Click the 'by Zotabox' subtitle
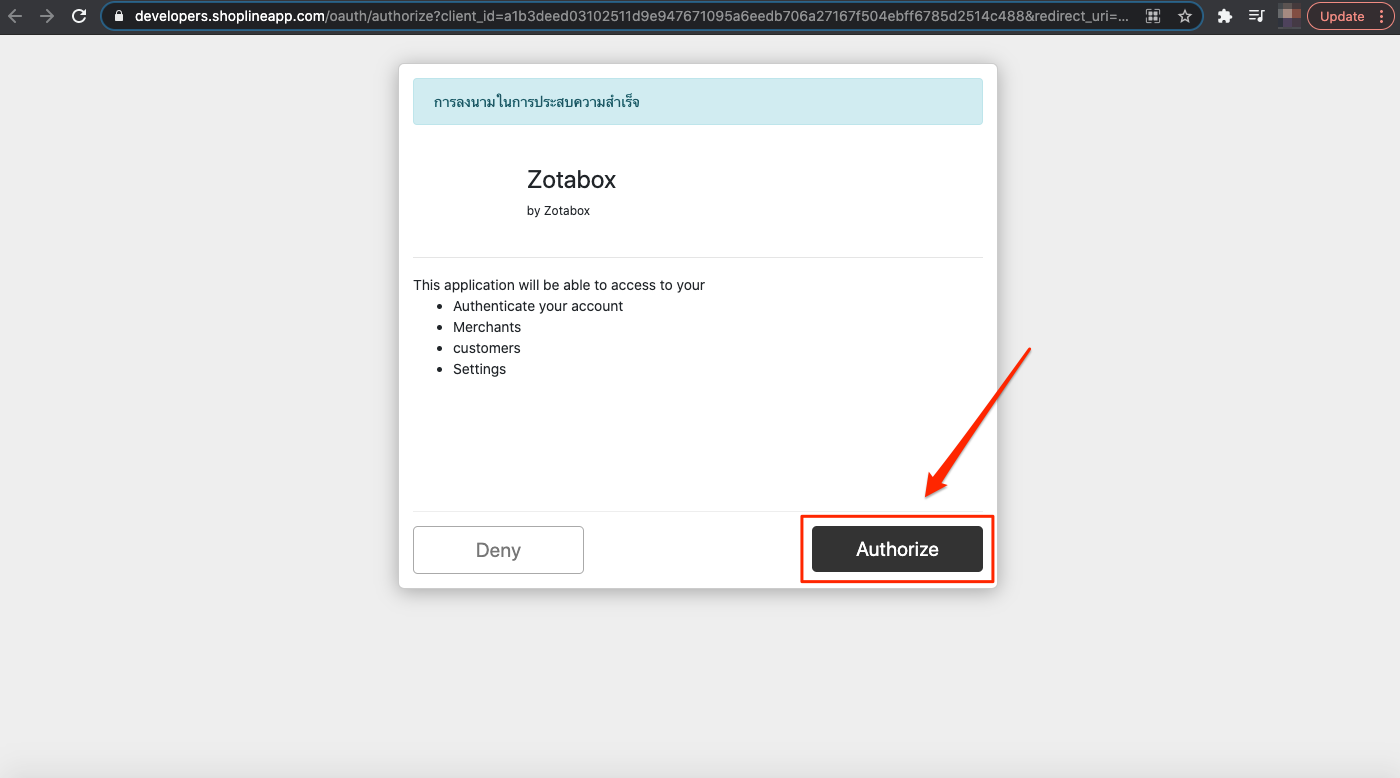This screenshot has height=778, width=1400. [558, 211]
